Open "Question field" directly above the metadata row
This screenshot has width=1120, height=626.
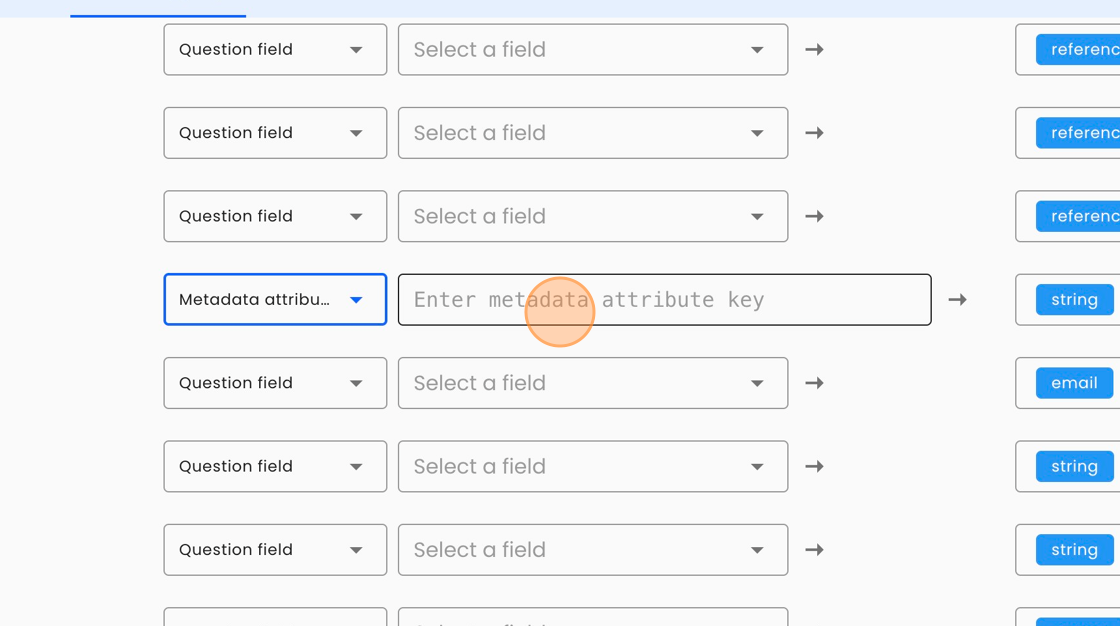(x=275, y=216)
